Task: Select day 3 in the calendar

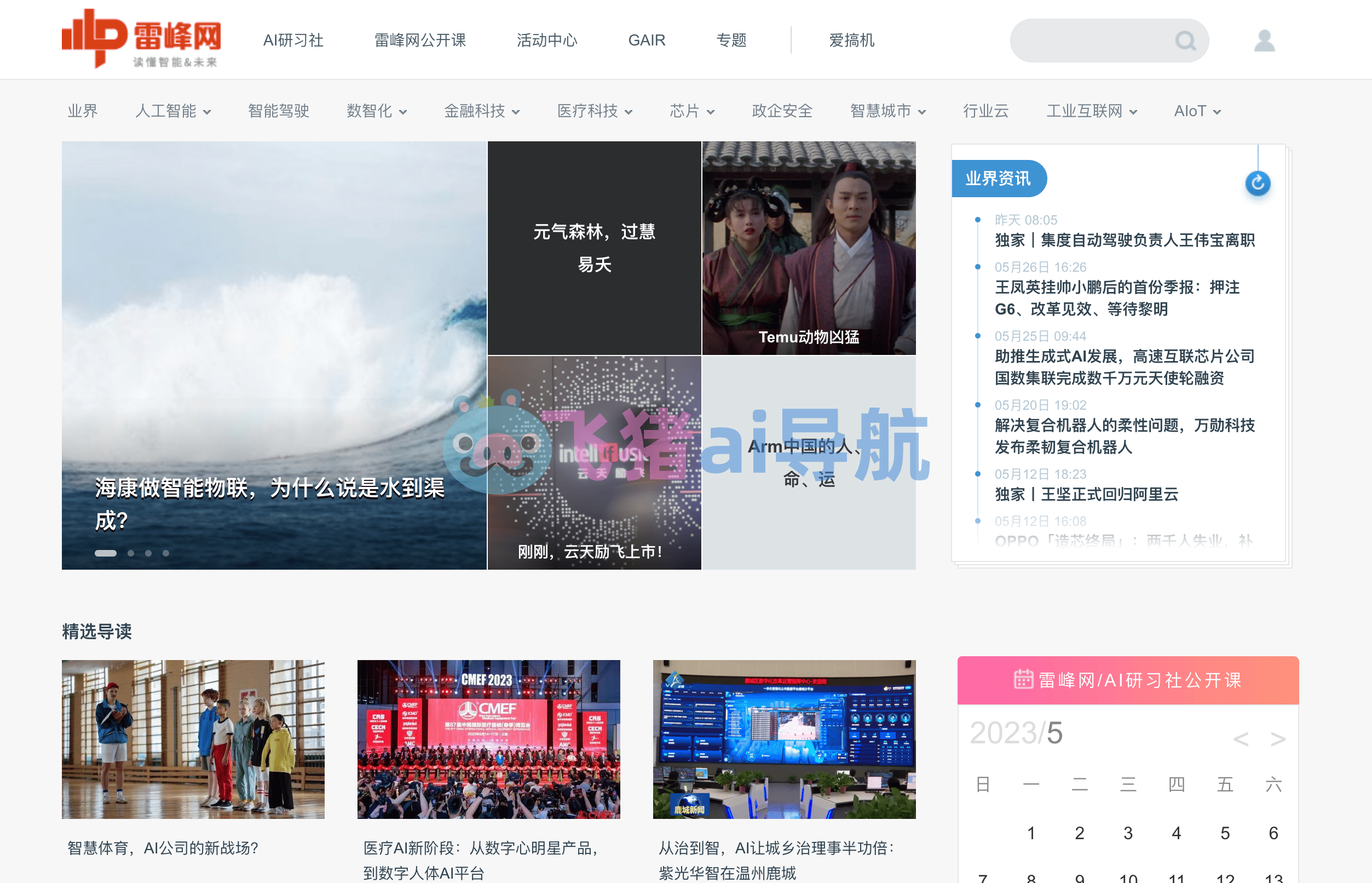Action: pos(1128,833)
